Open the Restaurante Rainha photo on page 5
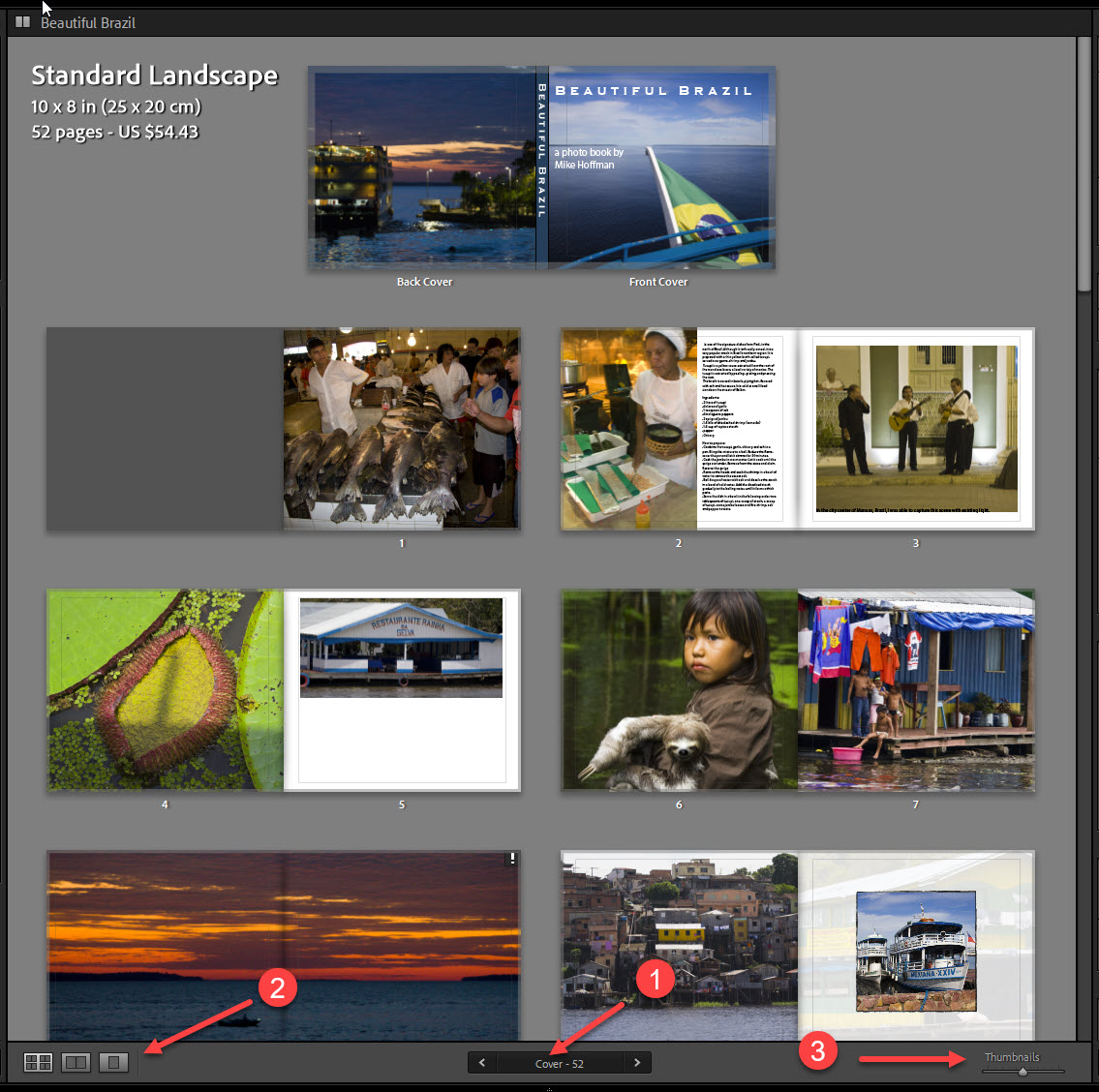The height and width of the screenshot is (1092, 1099). pos(401,649)
